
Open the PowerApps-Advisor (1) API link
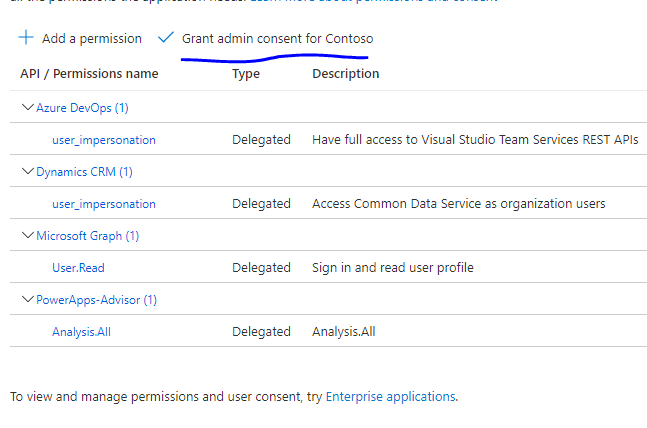pyautogui.click(x=97, y=300)
